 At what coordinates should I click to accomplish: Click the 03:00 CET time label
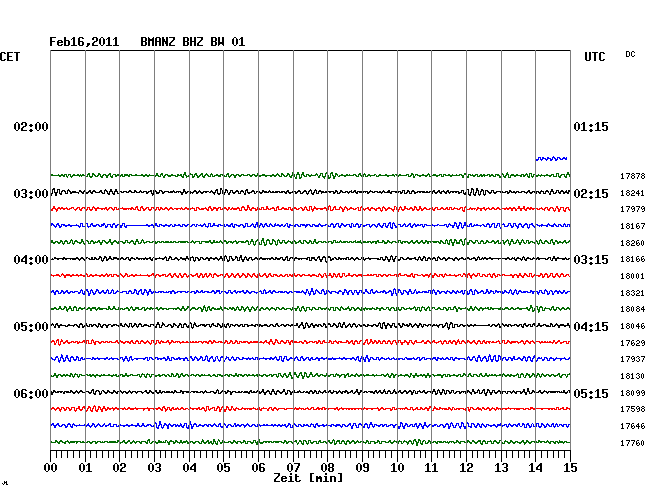pyautogui.click(x=31, y=194)
